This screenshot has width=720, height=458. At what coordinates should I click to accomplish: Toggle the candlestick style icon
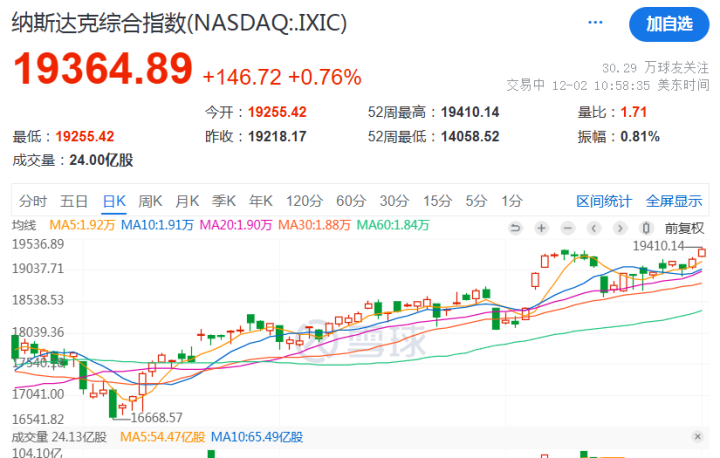coord(646,228)
